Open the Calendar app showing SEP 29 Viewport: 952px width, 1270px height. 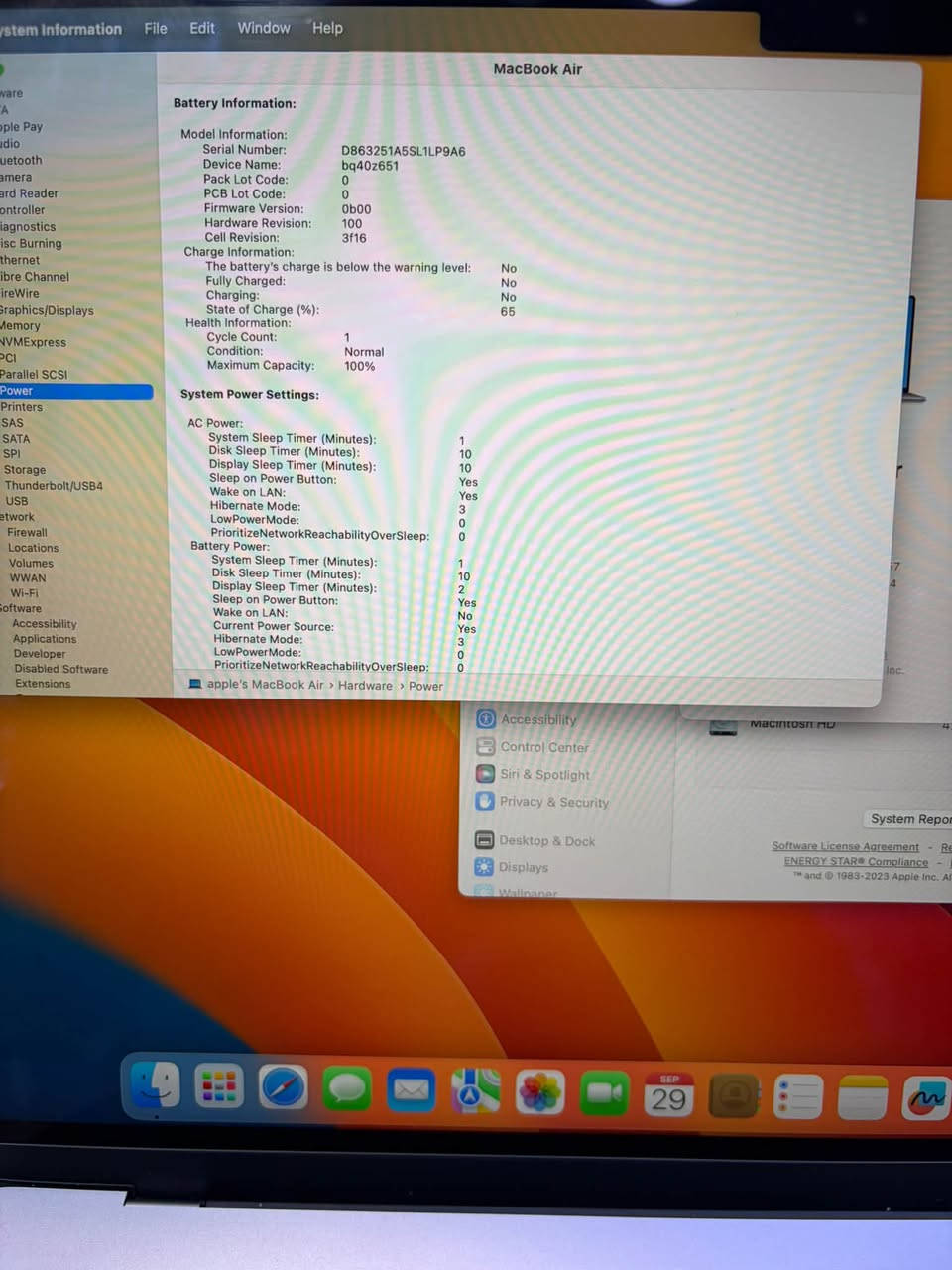tap(668, 1094)
